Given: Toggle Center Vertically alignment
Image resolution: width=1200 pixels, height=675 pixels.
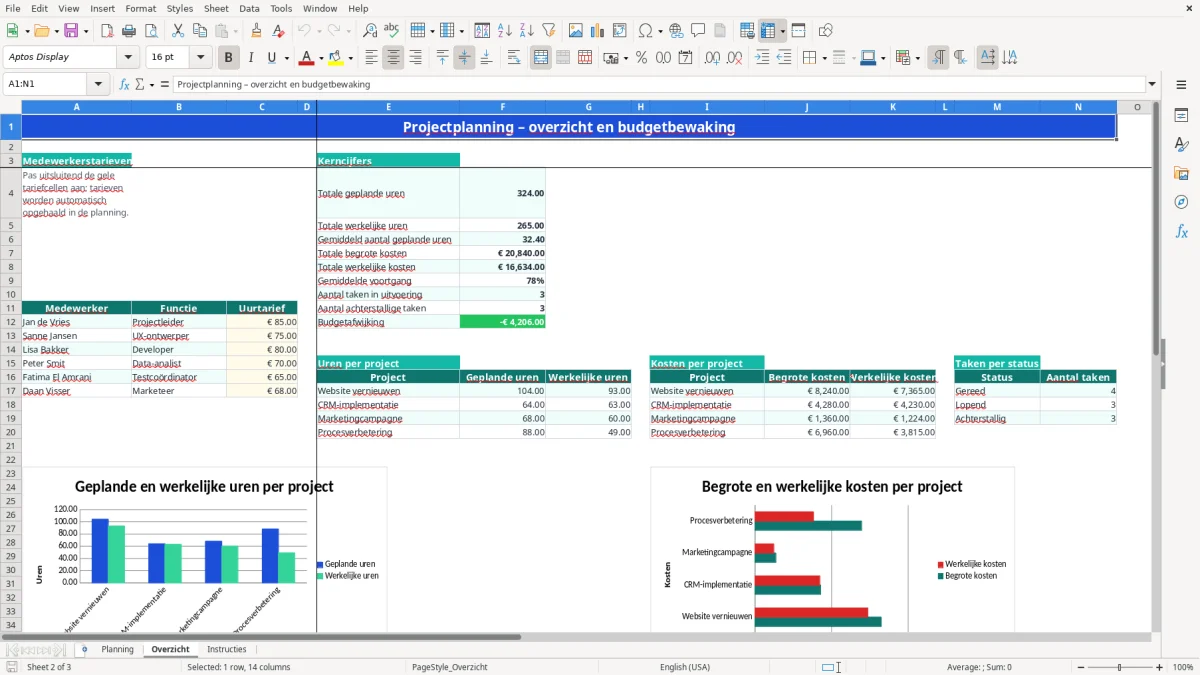Looking at the screenshot, I should pyautogui.click(x=464, y=58).
